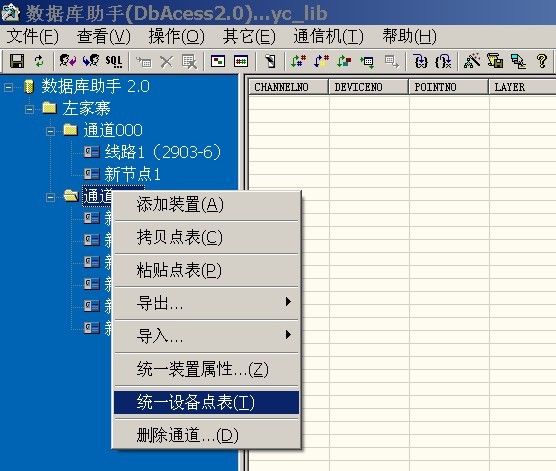Open the 导入 submenu in context menu

[x=206, y=336]
